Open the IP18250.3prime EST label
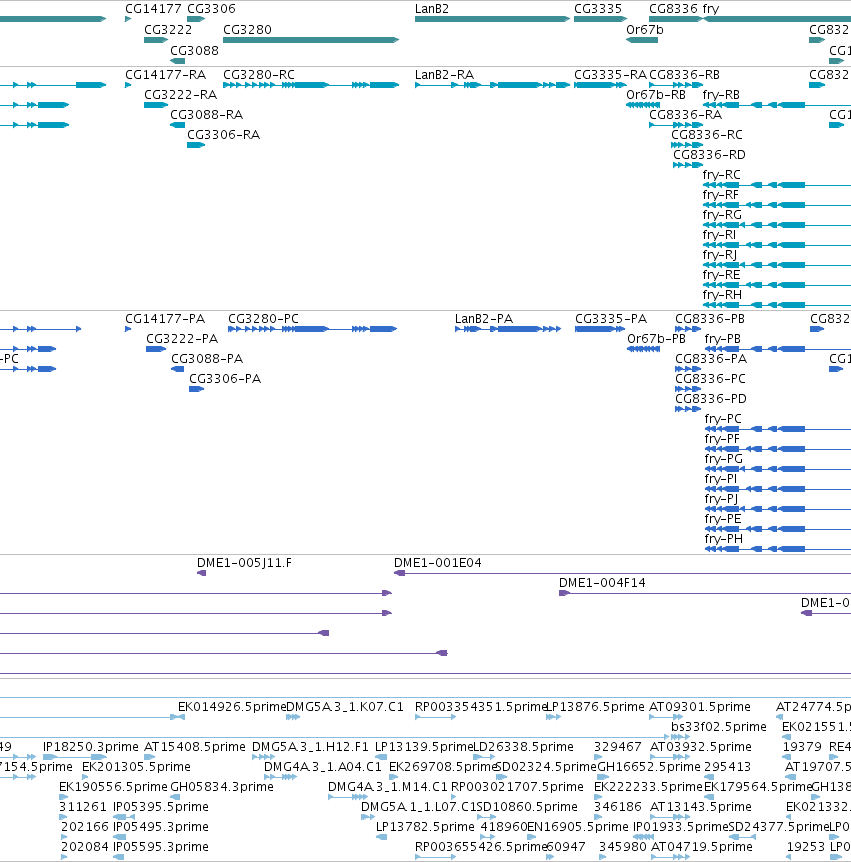Screen dimensions: 851x862 (91, 747)
